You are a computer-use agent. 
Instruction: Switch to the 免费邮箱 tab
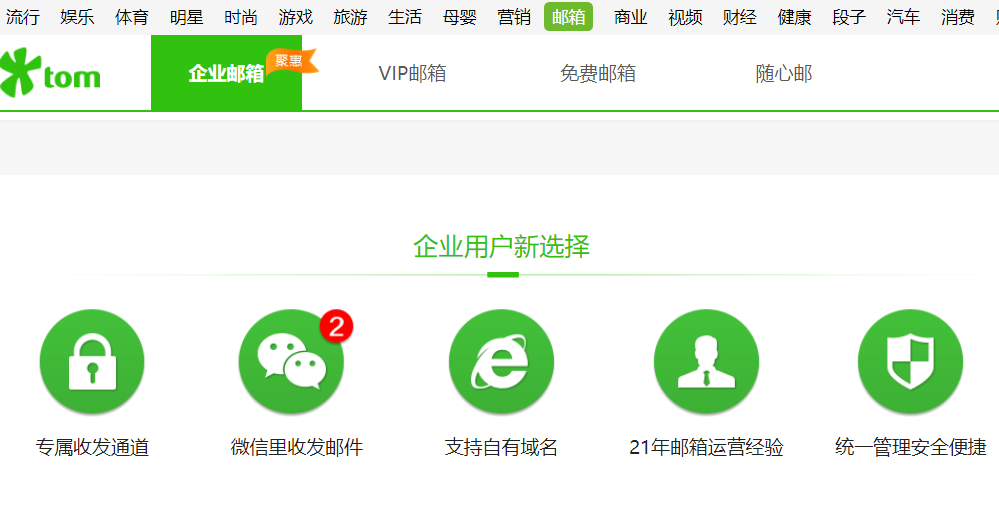tap(598, 73)
